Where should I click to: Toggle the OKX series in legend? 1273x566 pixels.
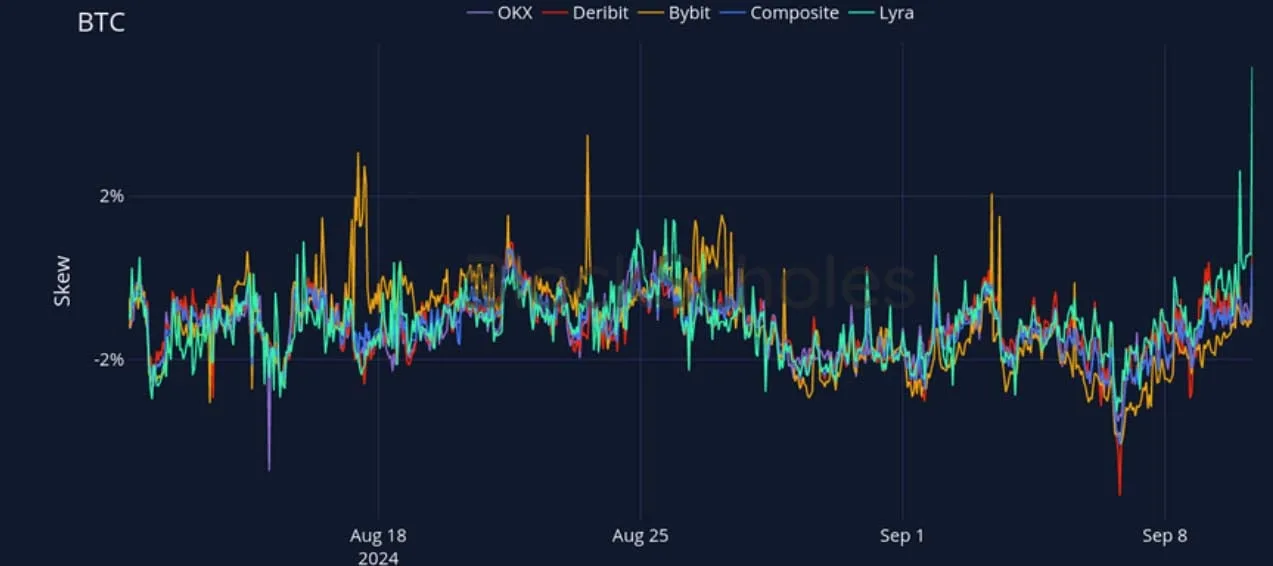coord(500,13)
